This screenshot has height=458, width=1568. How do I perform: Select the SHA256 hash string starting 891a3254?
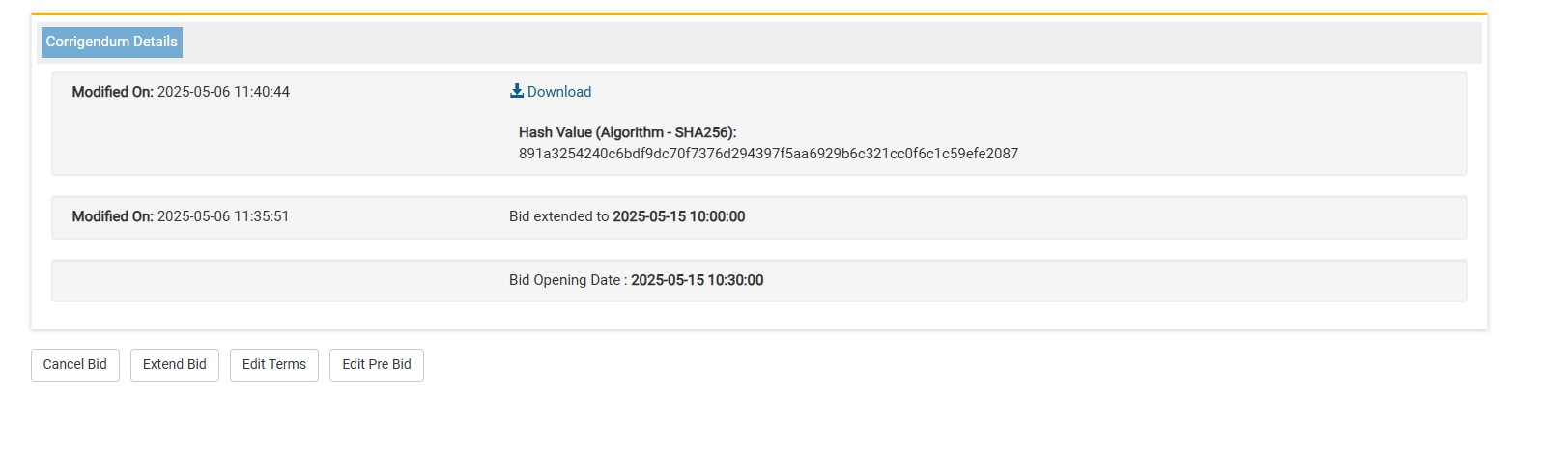pyautogui.click(x=768, y=154)
